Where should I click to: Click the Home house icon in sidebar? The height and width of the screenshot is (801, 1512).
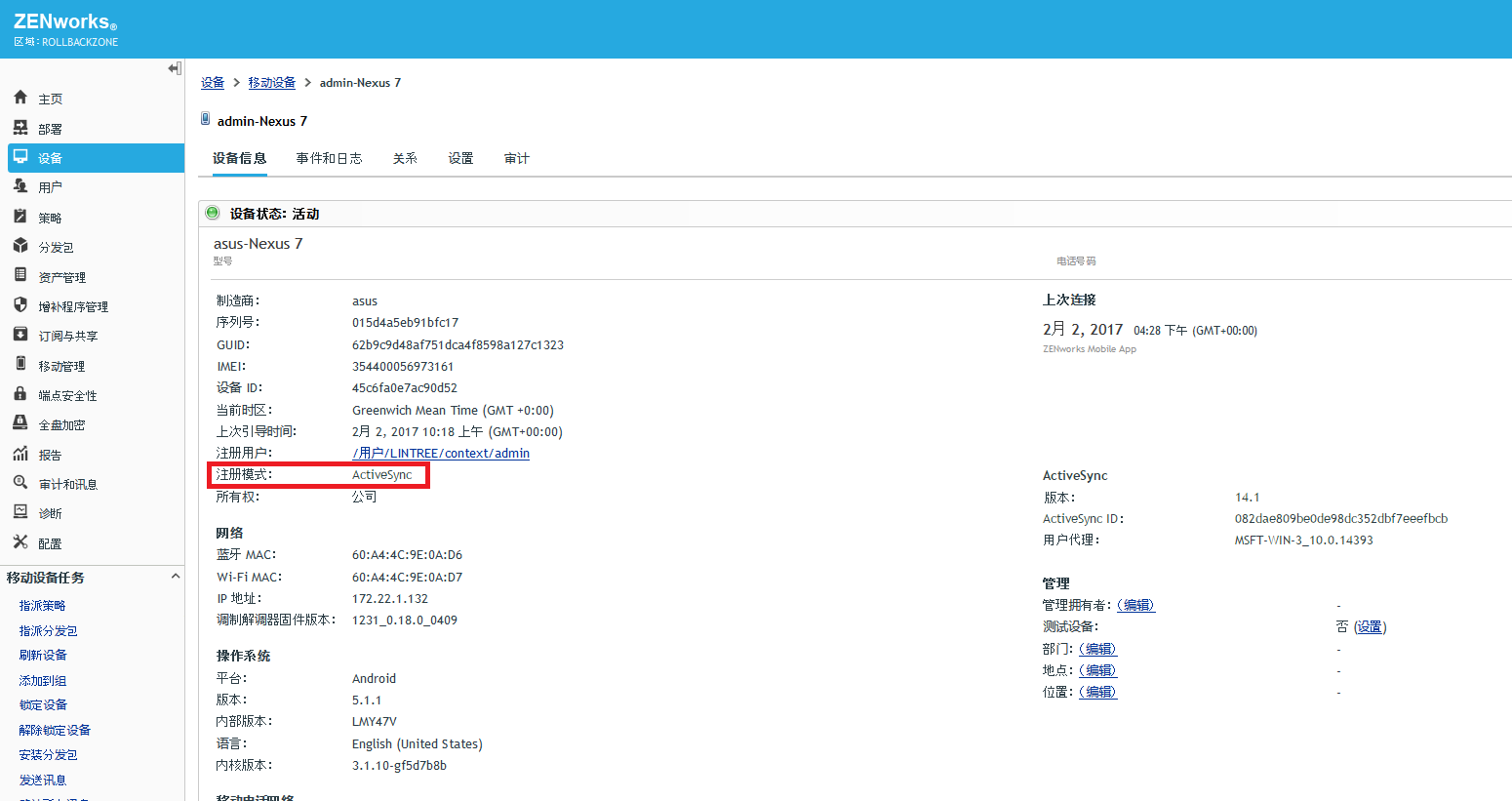pos(20,98)
